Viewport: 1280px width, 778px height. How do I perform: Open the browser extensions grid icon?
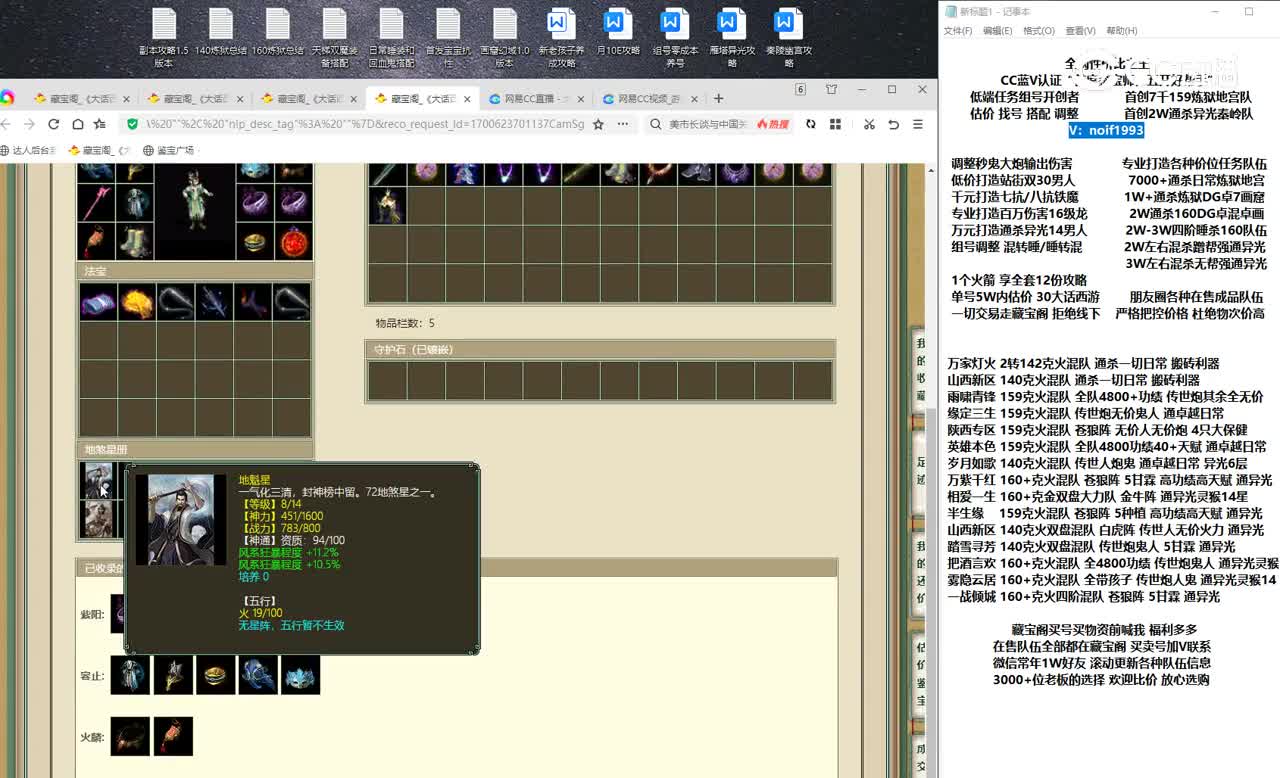[x=834, y=124]
